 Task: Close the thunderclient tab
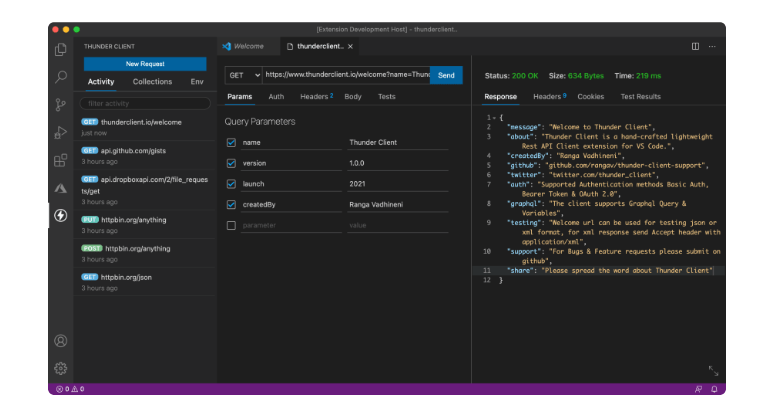click(350, 47)
